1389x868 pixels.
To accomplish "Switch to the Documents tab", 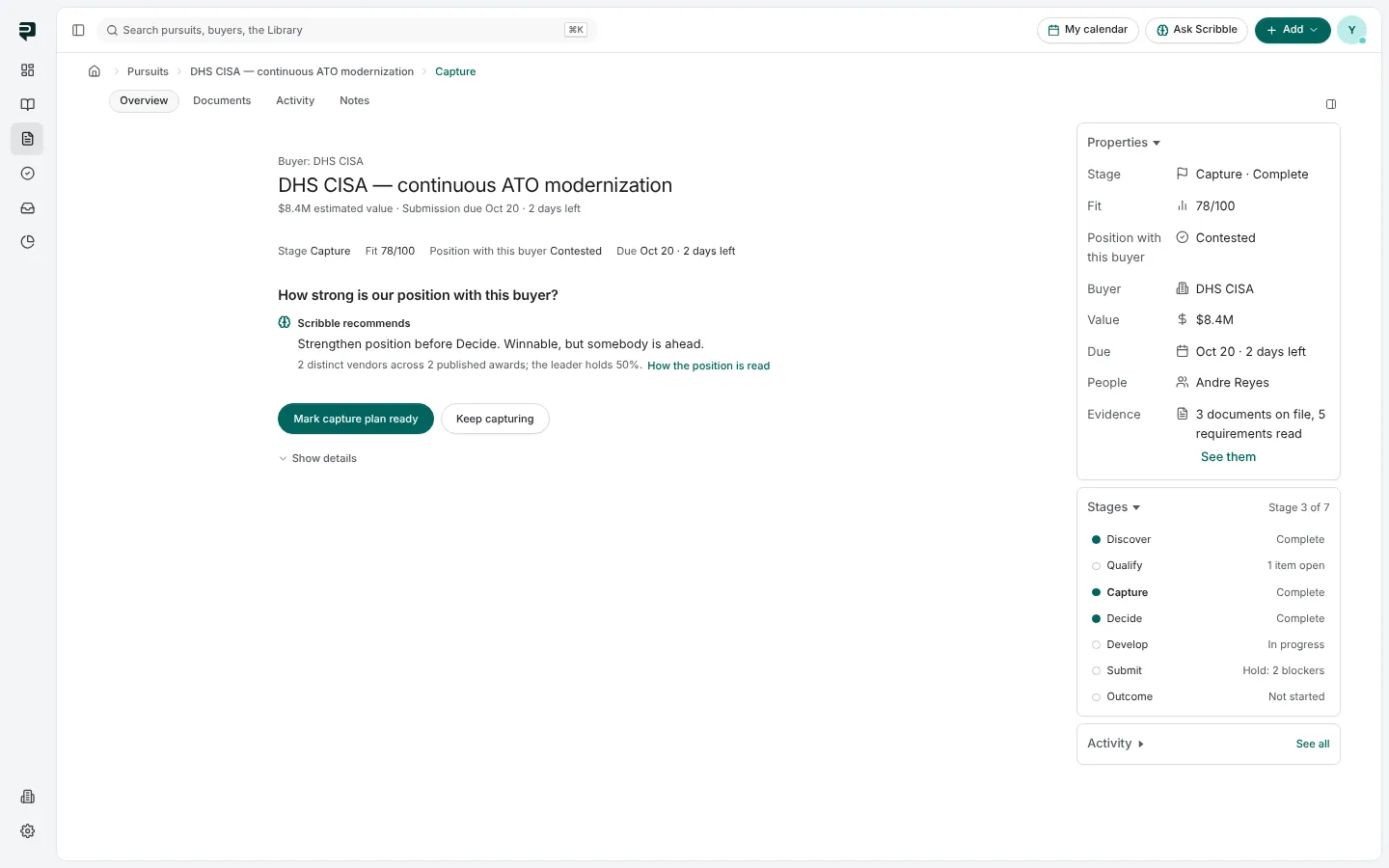I will [x=222, y=101].
